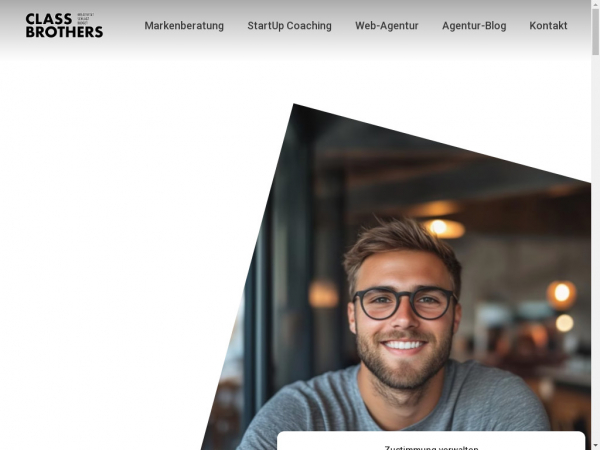Go to the StartUp Coaching page
Viewport: 600px width, 450px height.
click(289, 26)
